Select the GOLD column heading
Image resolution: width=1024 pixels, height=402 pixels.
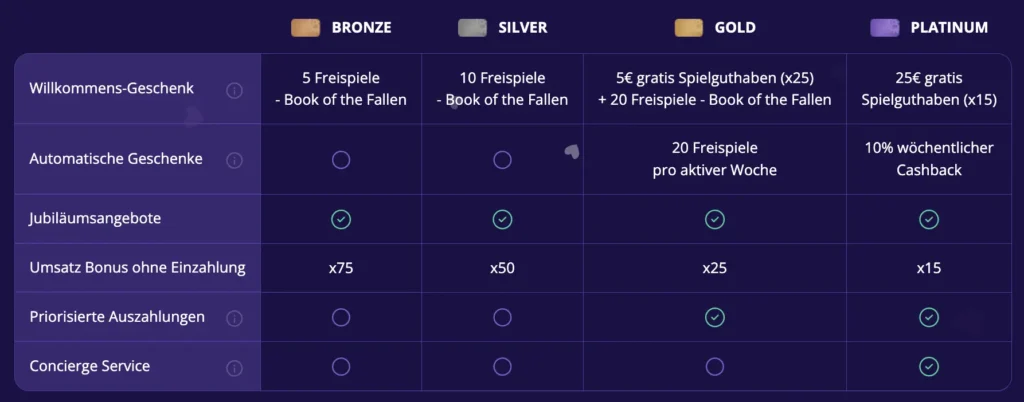click(x=735, y=28)
